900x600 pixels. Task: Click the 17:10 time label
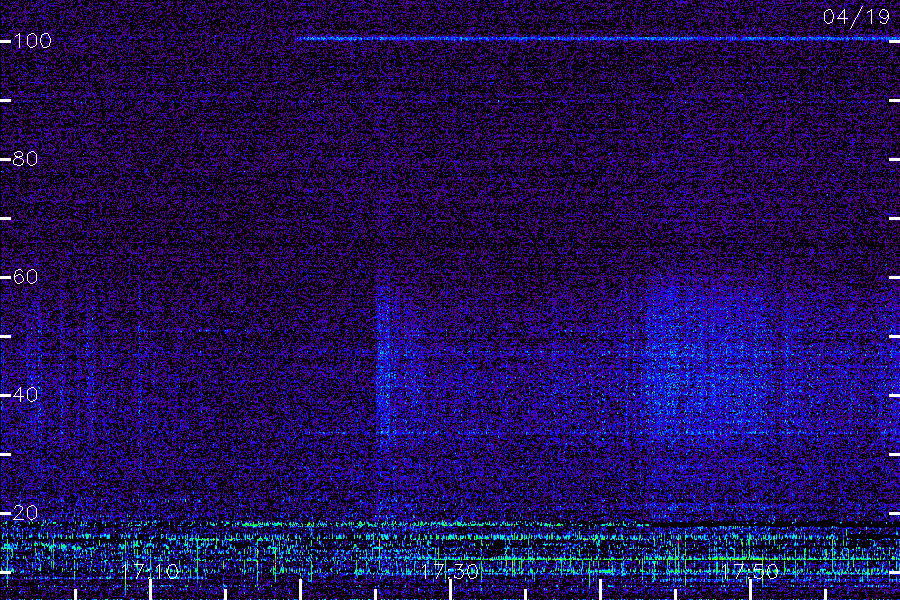pos(150,571)
